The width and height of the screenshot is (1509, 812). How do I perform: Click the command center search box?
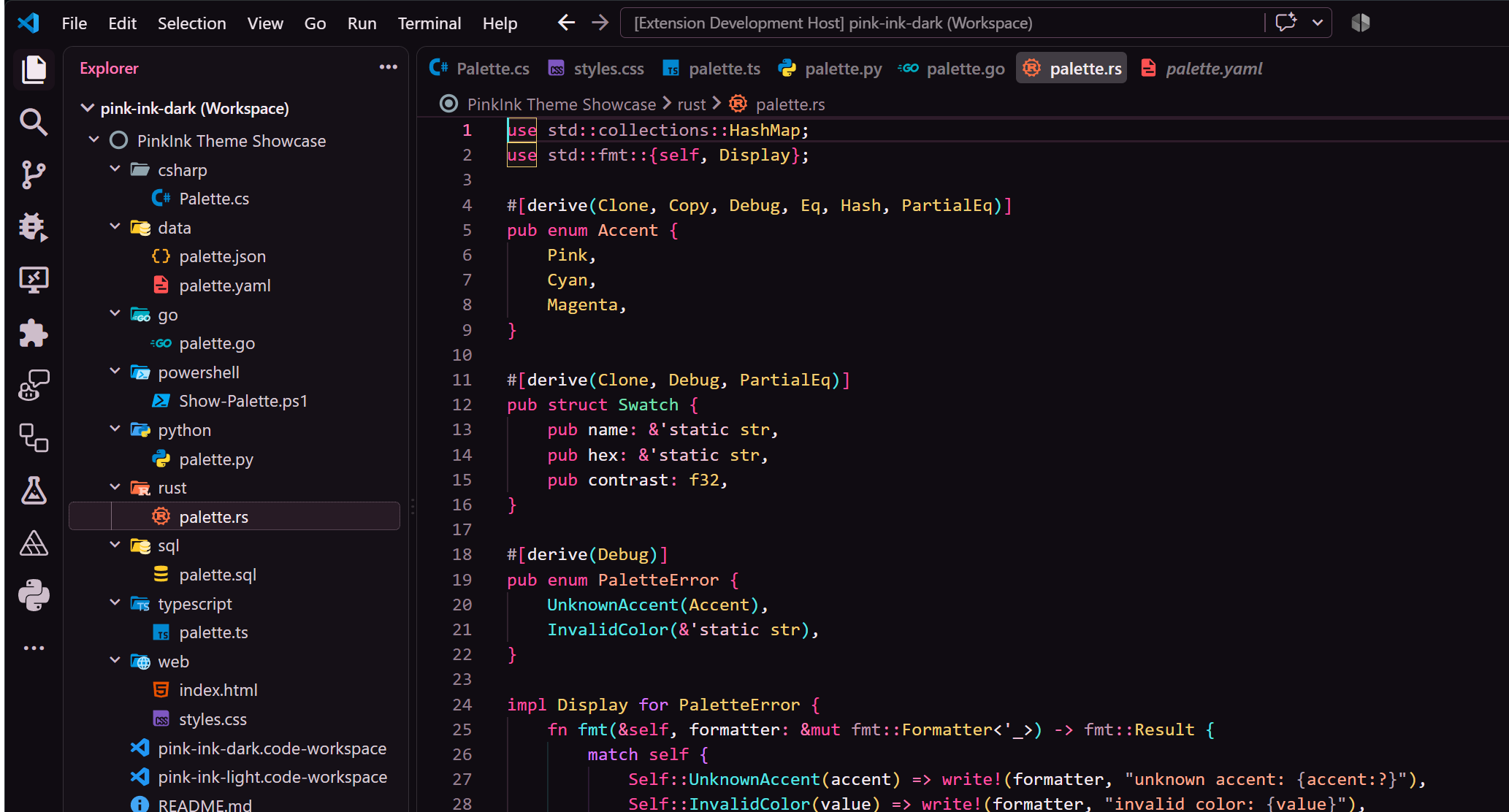[x=942, y=23]
